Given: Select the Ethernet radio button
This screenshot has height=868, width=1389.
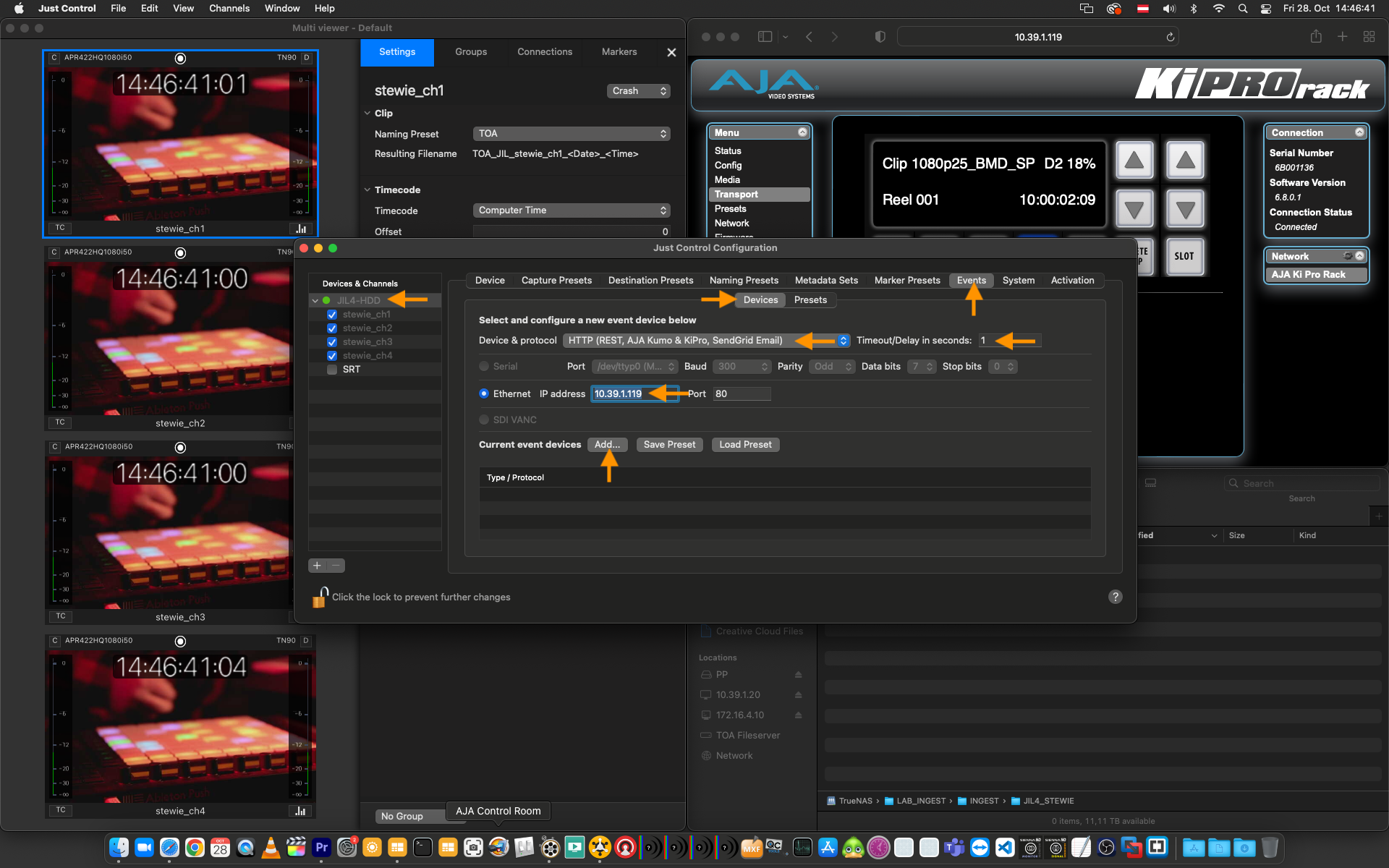Looking at the screenshot, I should coord(484,393).
